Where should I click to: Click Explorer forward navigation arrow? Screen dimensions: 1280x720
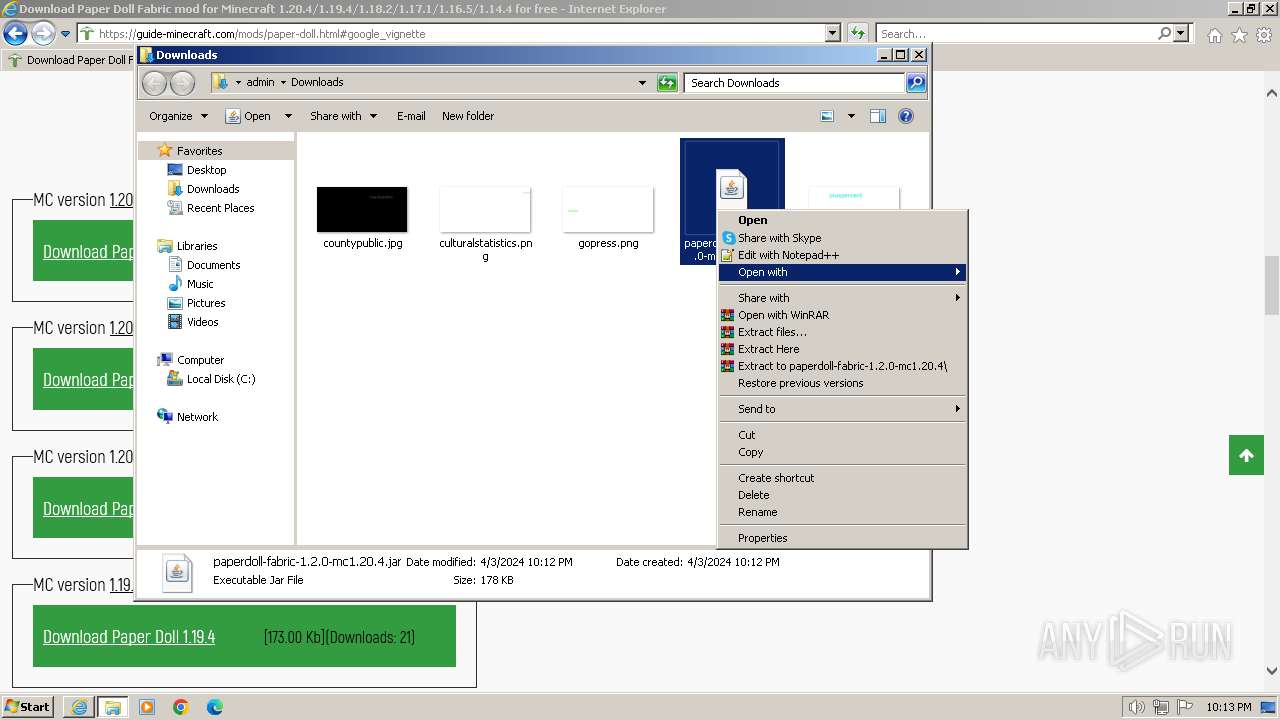(182, 83)
